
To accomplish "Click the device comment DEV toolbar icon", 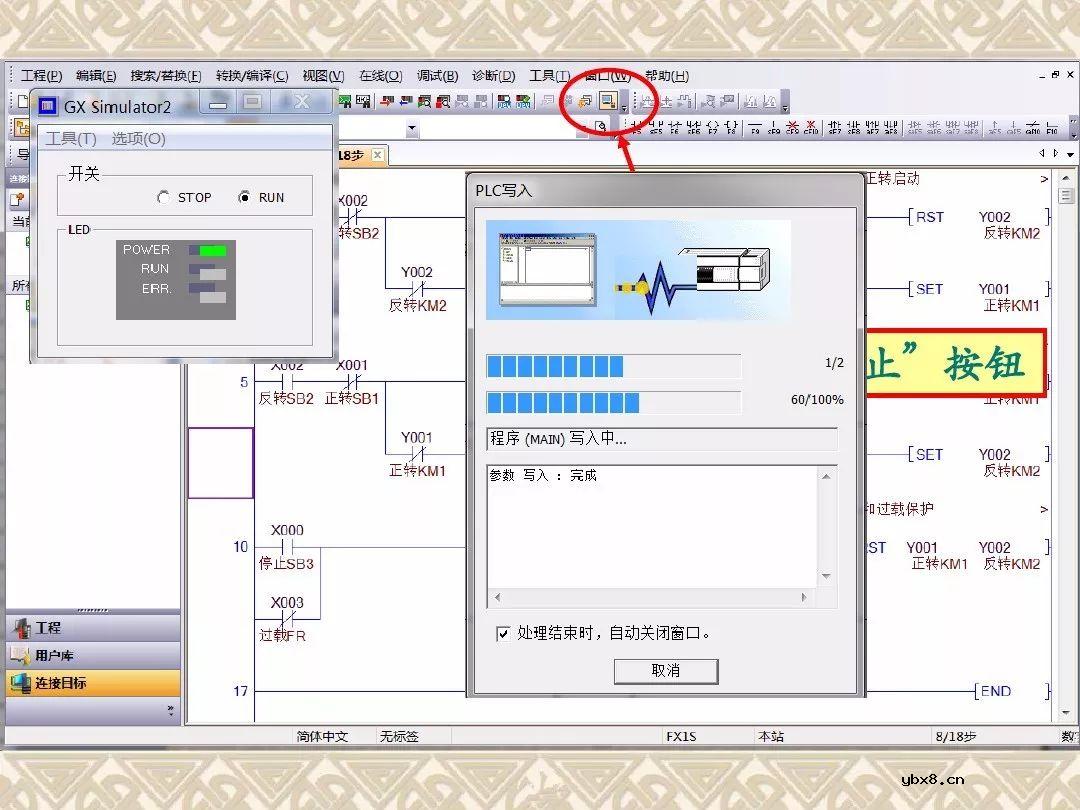I will point(502,101).
